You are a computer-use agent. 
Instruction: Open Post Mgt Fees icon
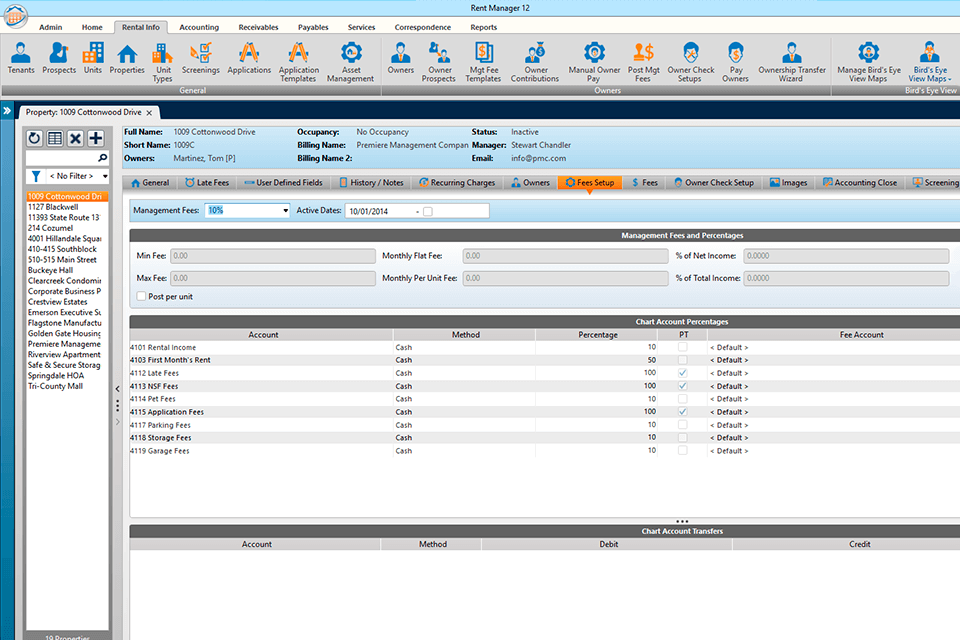pos(643,62)
